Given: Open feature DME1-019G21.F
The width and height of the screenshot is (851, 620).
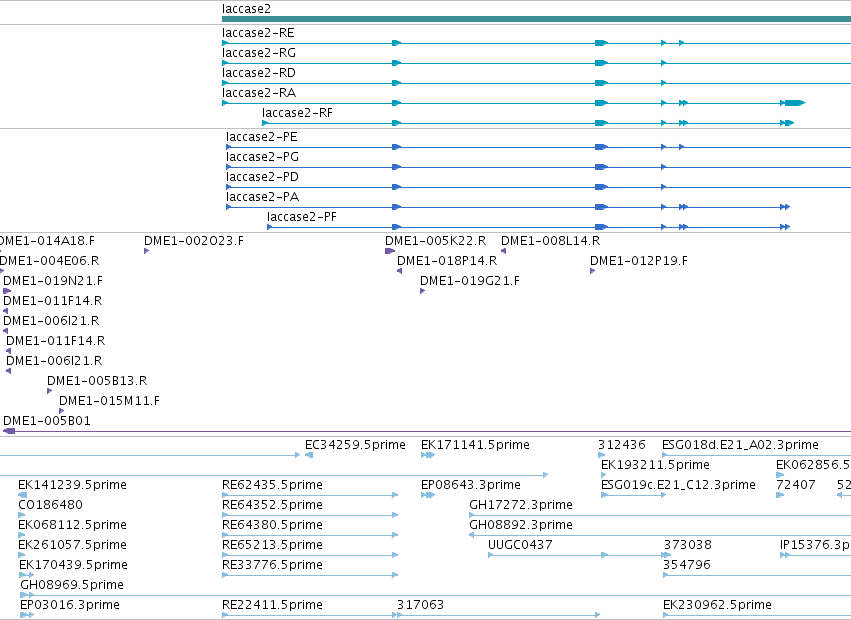Looking at the screenshot, I should pyautogui.click(x=470, y=281).
